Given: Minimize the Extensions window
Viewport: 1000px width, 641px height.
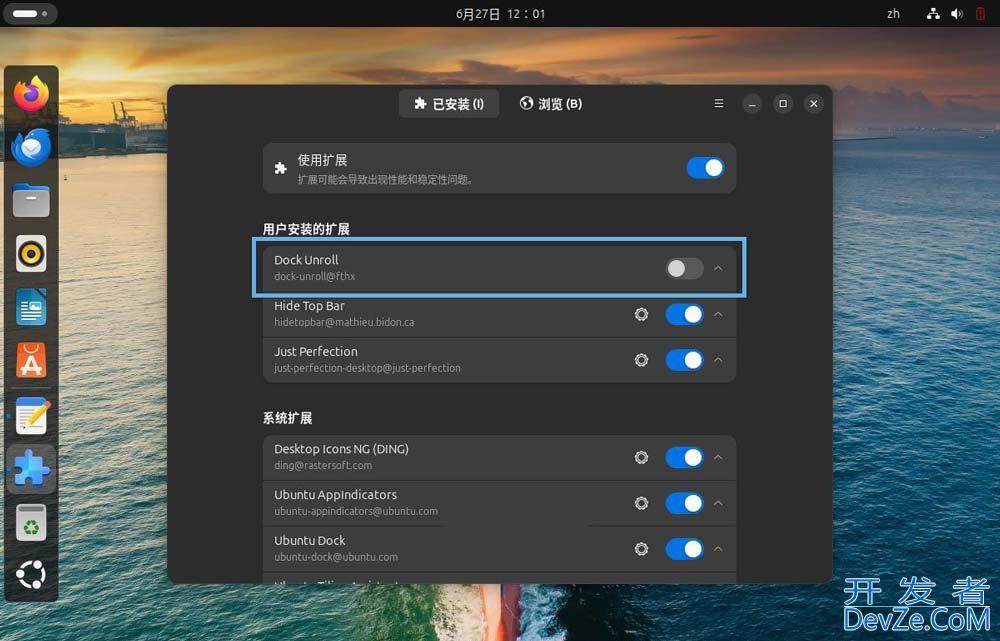Looking at the screenshot, I should pos(752,103).
